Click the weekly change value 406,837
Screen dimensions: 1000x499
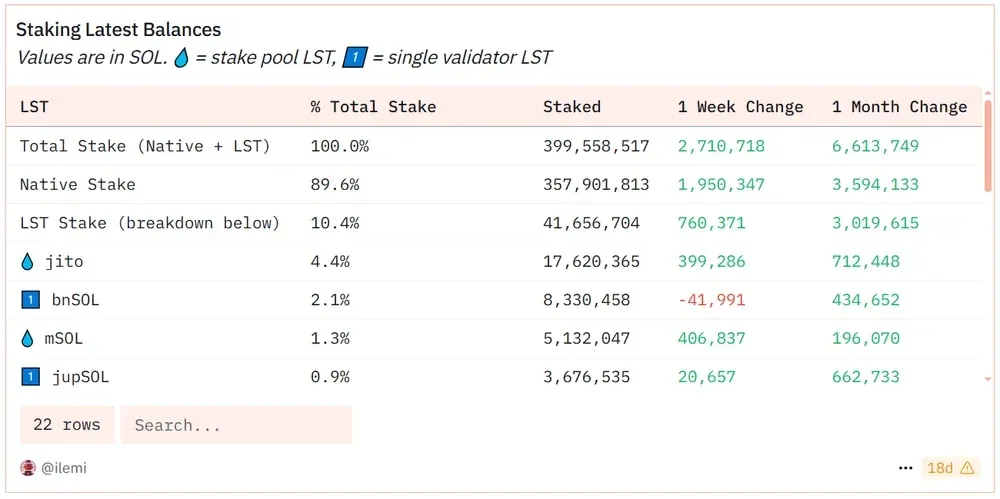712,338
